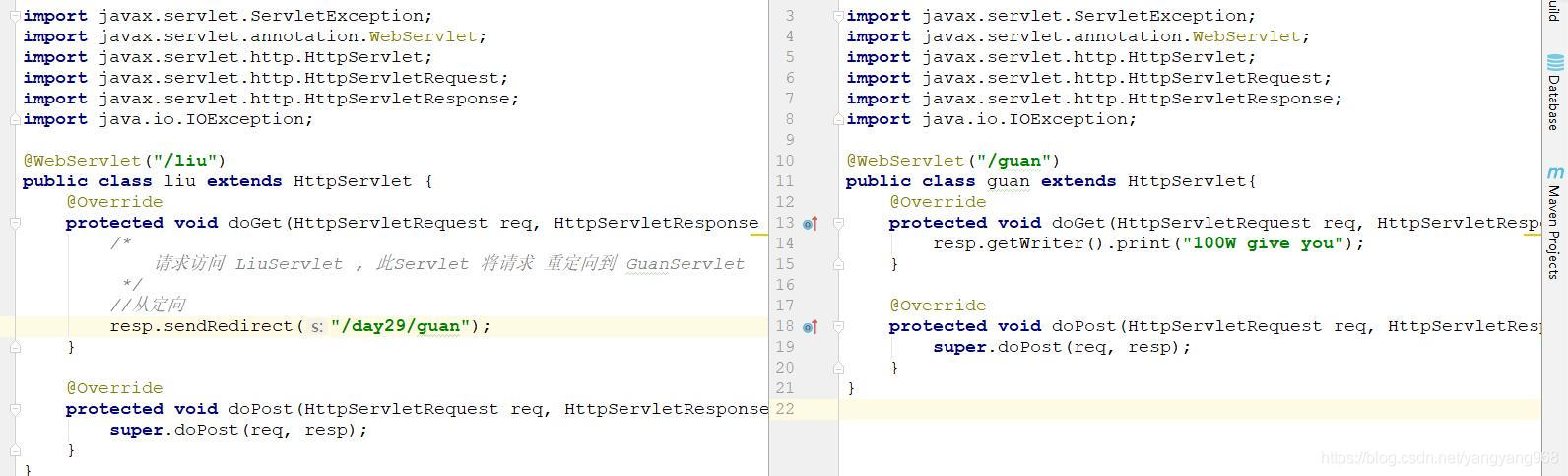
Task: Click class name liu in the declaration
Action: [179, 181]
